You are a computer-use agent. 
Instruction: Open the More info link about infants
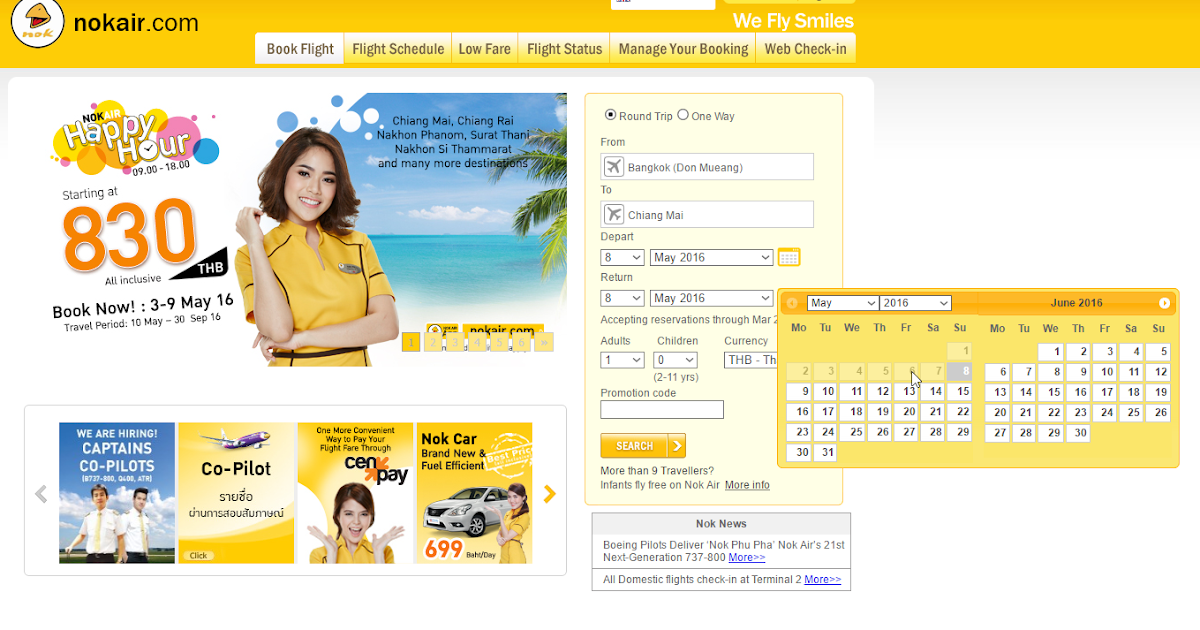pos(747,484)
